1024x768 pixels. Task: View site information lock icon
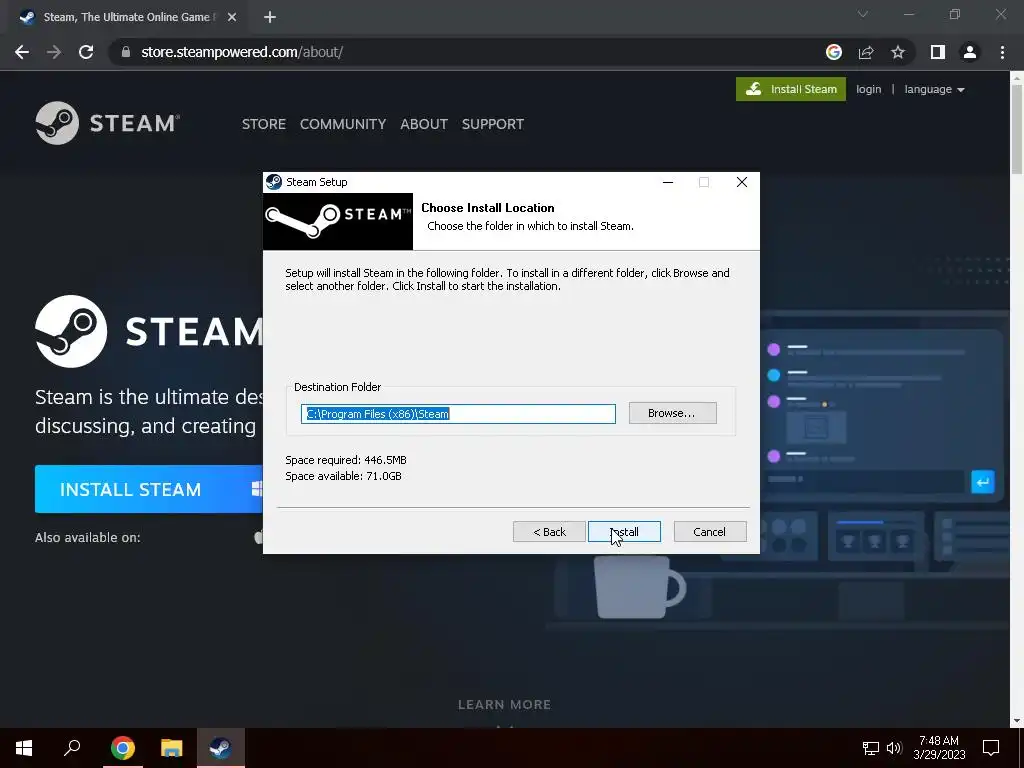(x=126, y=52)
